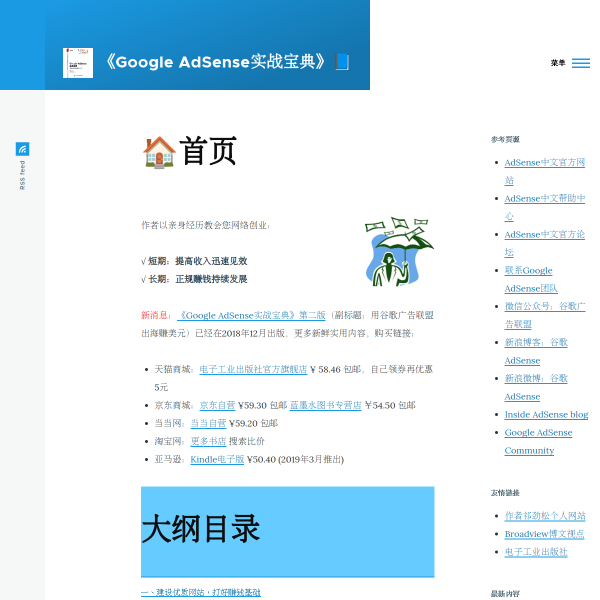This screenshot has width=600, height=600.
Task: Open 新浪博客：谷歌AdSense link
Action: pyautogui.click(x=536, y=351)
